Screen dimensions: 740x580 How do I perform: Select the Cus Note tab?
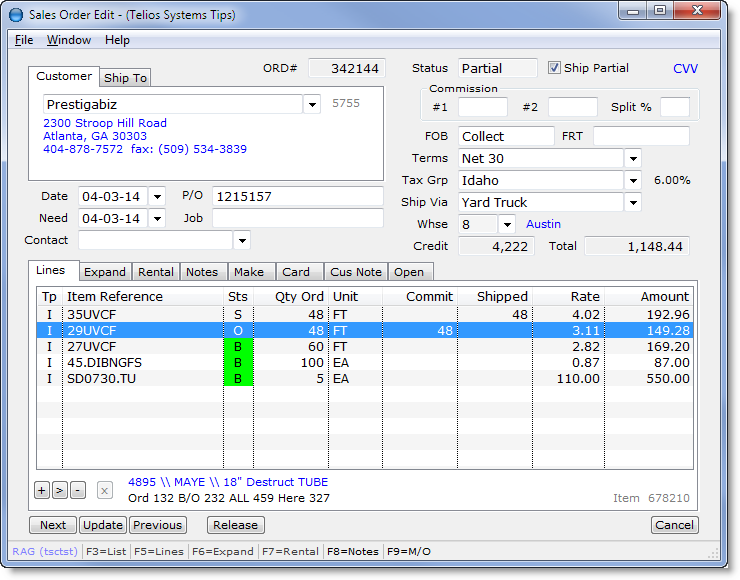point(356,272)
